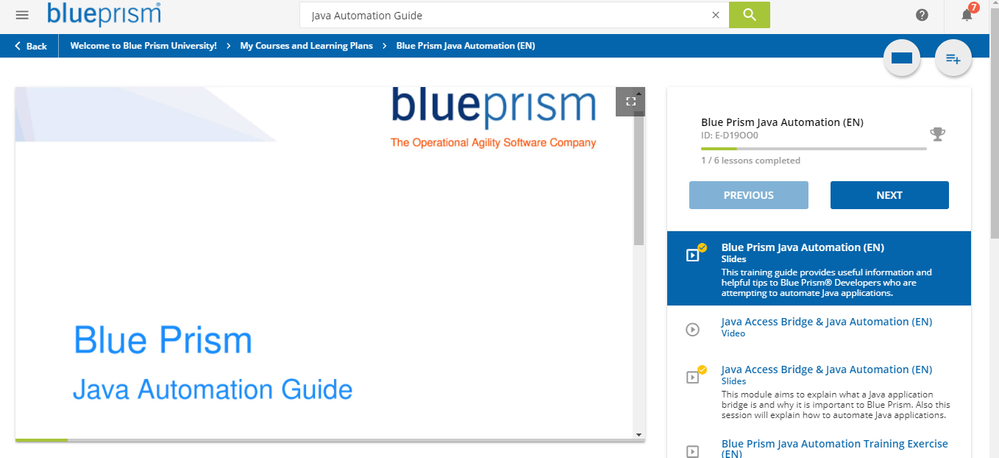Screen dimensions: 999x458
Task: Click play icon of Java Access Bridge Video lesson
Action: (x=692, y=329)
